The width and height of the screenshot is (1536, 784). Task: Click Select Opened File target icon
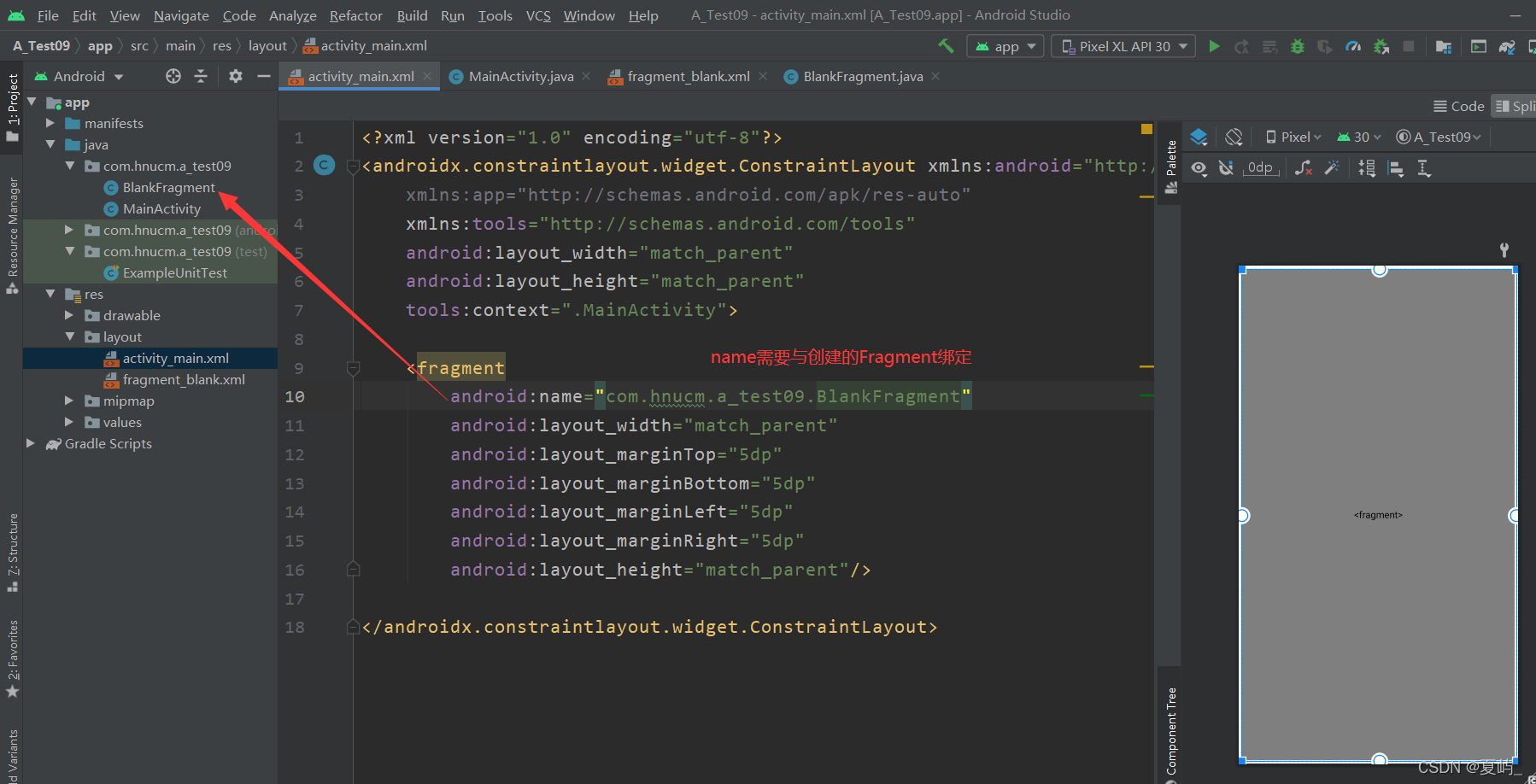click(x=173, y=76)
